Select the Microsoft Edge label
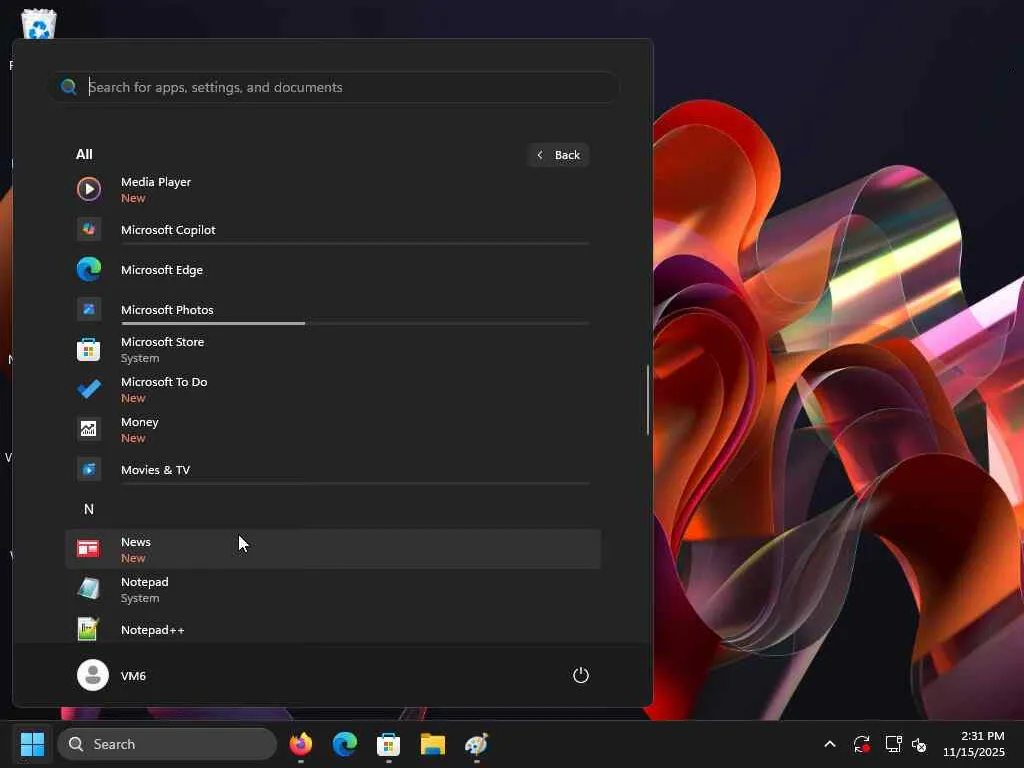The width and height of the screenshot is (1024, 768). point(162,270)
